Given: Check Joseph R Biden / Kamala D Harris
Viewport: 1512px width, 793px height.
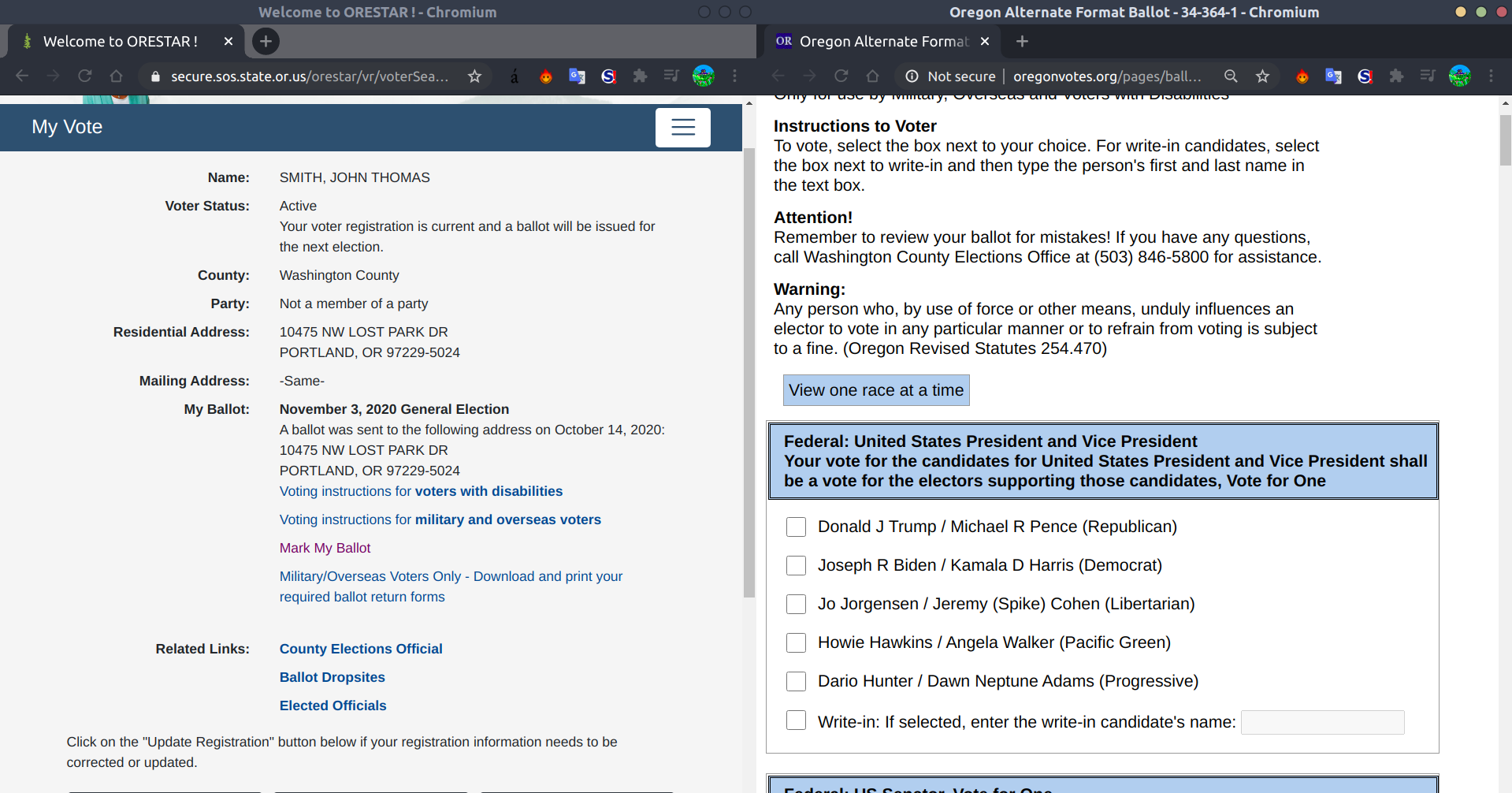Looking at the screenshot, I should pyautogui.click(x=796, y=565).
